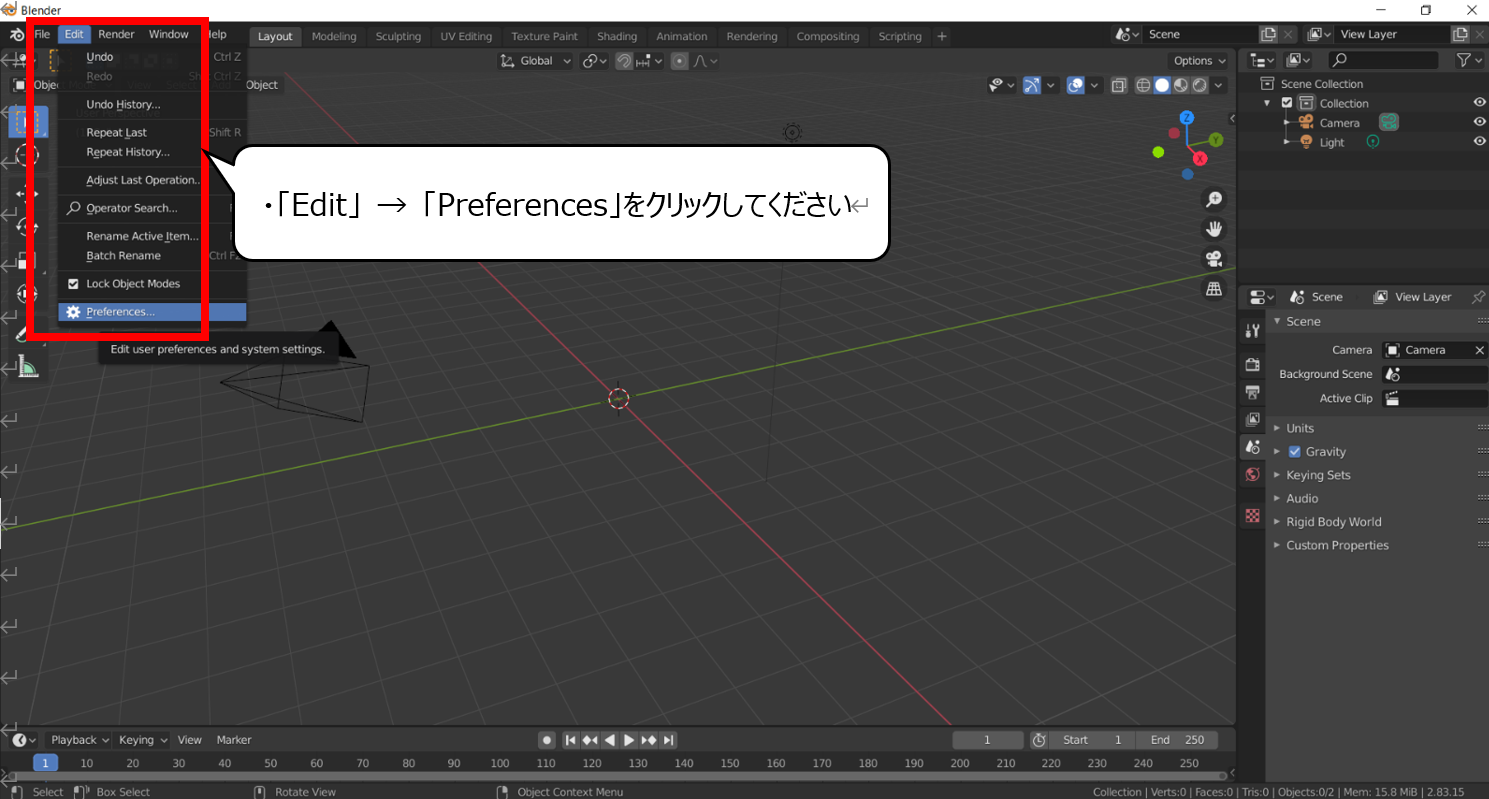Viewport: 1489px width, 799px height.
Task: Click the outliner search field
Action: 1382,61
